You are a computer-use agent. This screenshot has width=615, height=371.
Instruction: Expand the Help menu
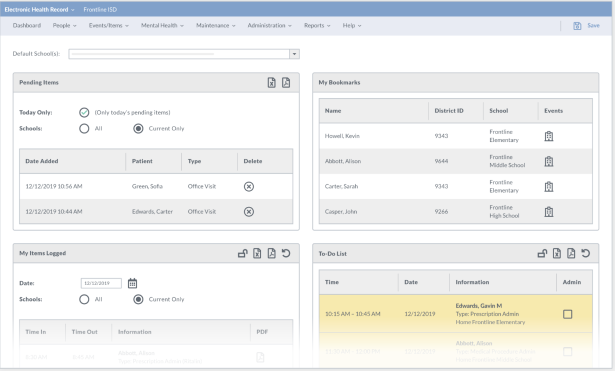coord(352,25)
